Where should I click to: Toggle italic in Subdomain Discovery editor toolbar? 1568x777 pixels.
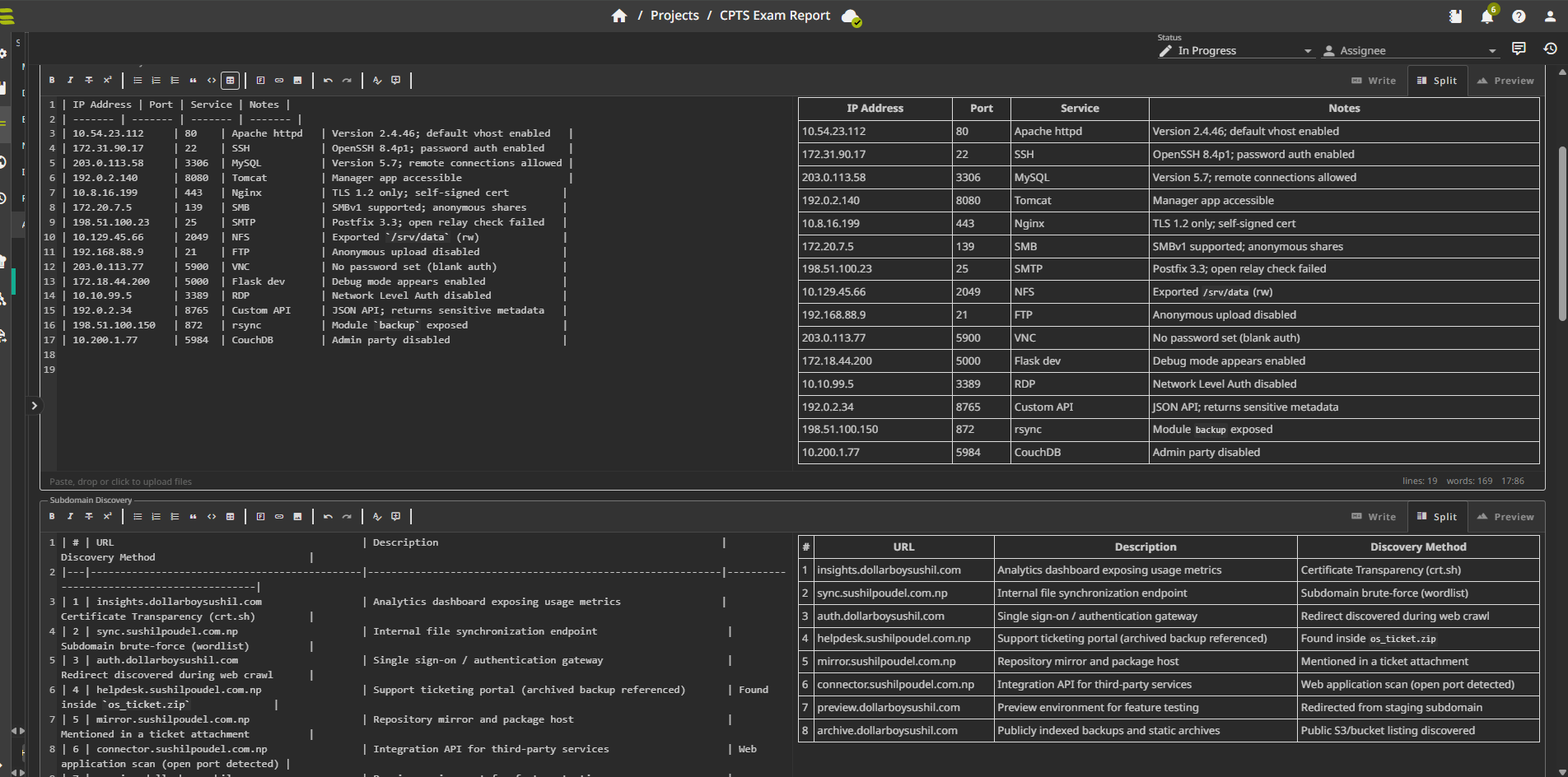point(70,517)
